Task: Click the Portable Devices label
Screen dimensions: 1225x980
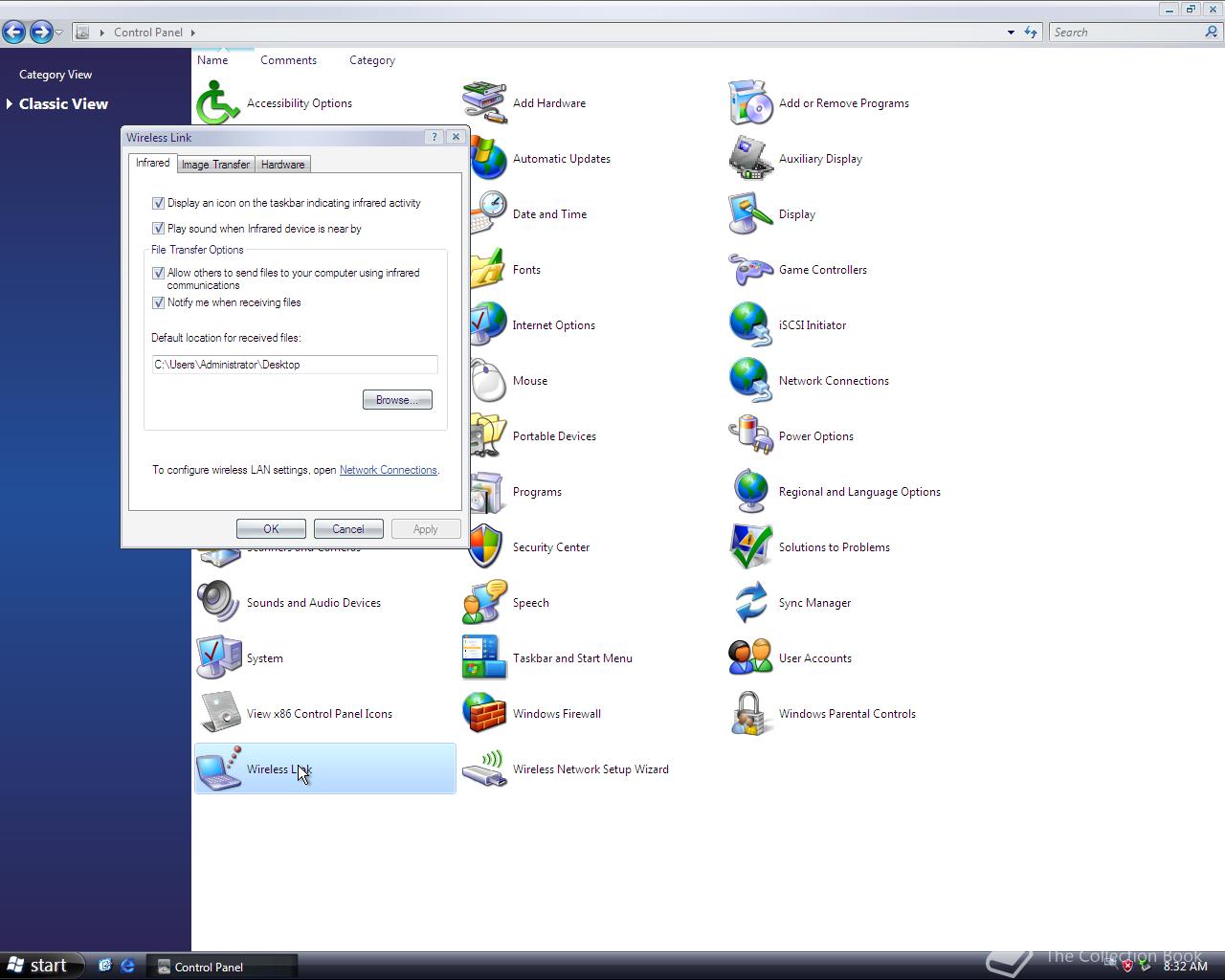Action: (x=554, y=435)
